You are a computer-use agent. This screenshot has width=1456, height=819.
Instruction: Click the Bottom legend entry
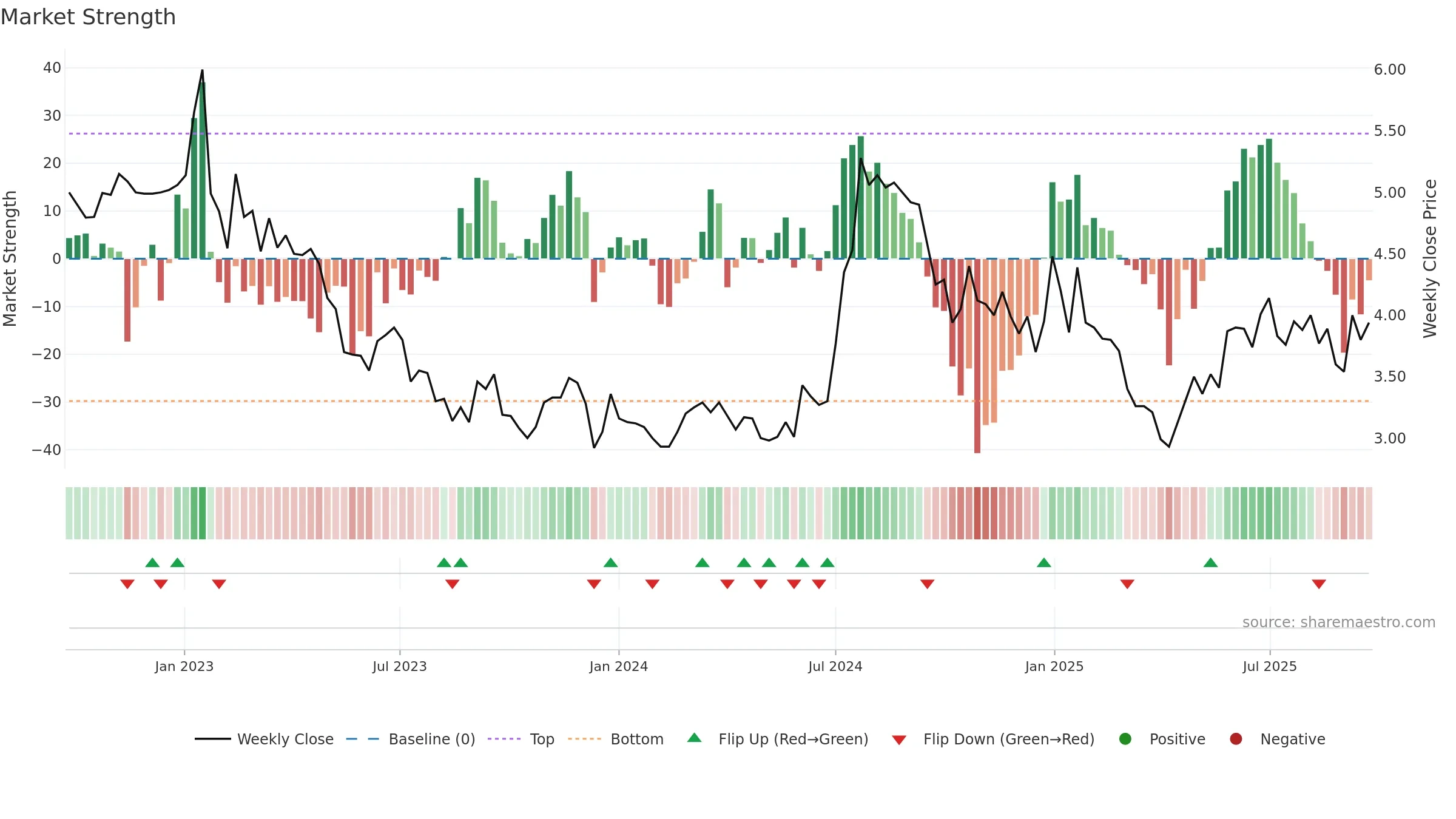(x=616, y=739)
